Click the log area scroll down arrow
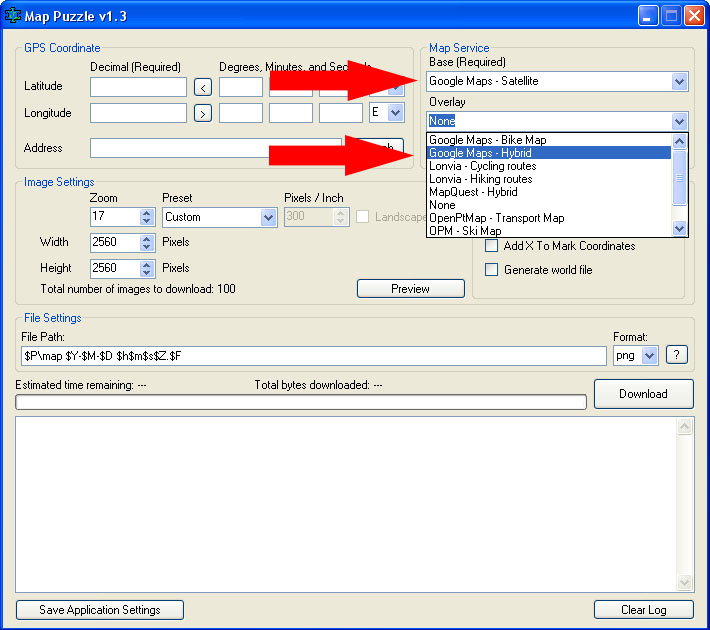 (x=684, y=582)
